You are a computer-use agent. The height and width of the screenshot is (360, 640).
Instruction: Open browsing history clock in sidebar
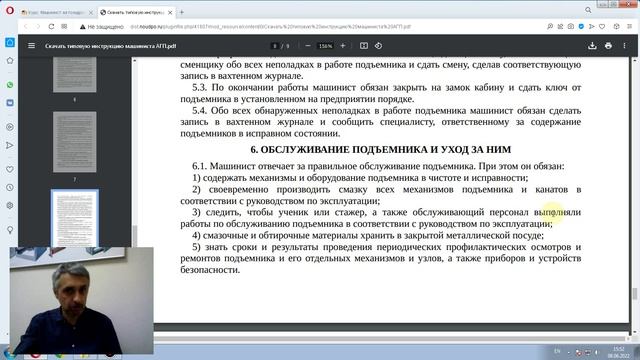[10, 187]
